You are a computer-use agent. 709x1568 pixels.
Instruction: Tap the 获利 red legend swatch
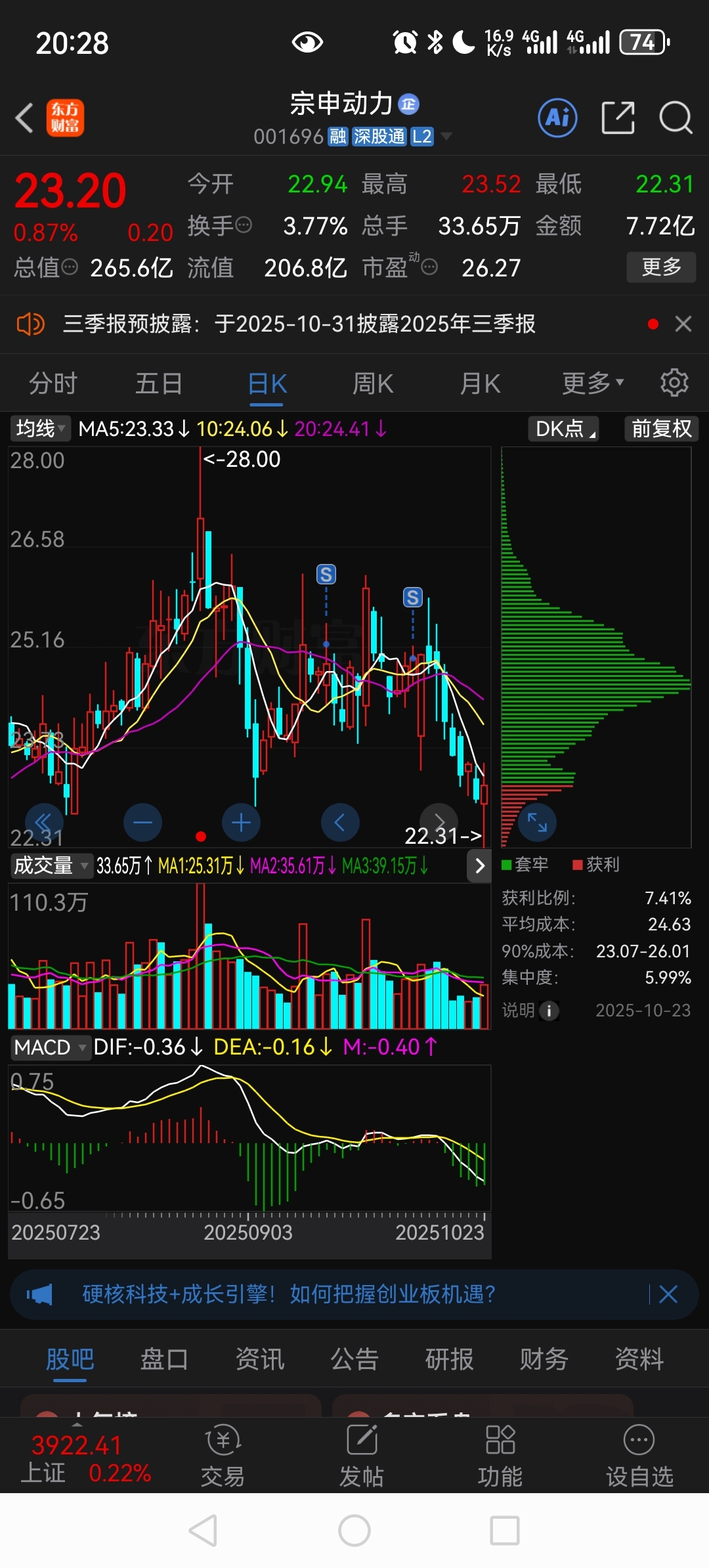tap(578, 865)
